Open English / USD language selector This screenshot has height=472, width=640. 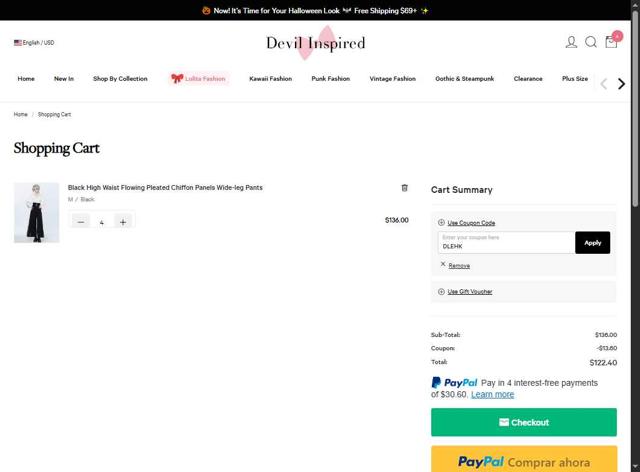point(34,42)
